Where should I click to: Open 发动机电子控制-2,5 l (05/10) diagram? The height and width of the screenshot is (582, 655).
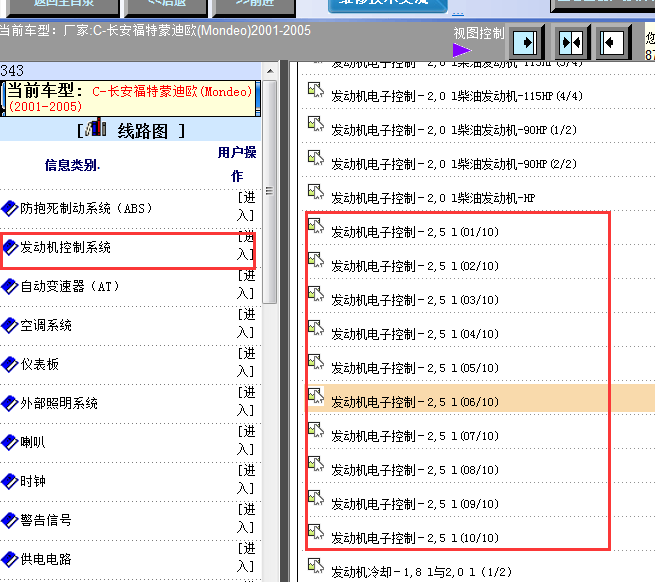pos(415,368)
